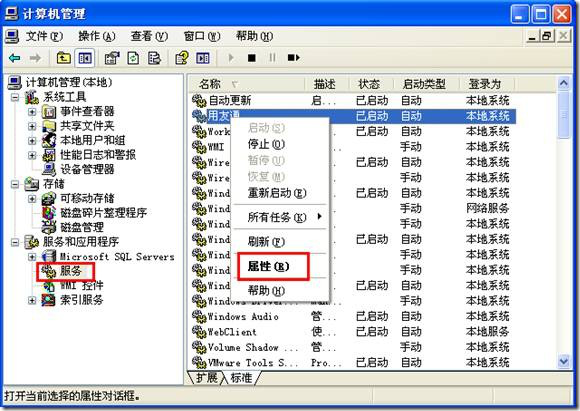
Task: Click the Help toolbar icon
Action: [x=182, y=58]
